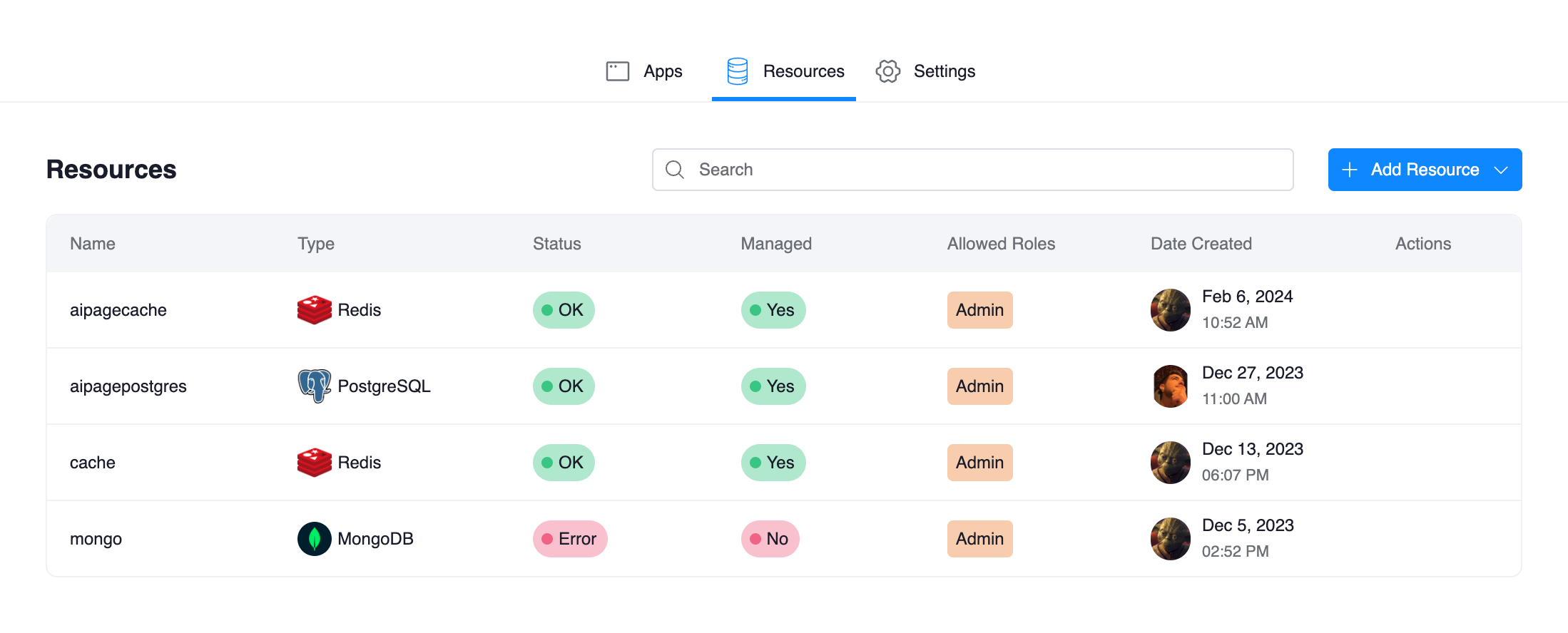The height and width of the screenshot is (633, 1568).
Task: Click the PostgreSQL elephant icon
Action: tap(314, 386)
